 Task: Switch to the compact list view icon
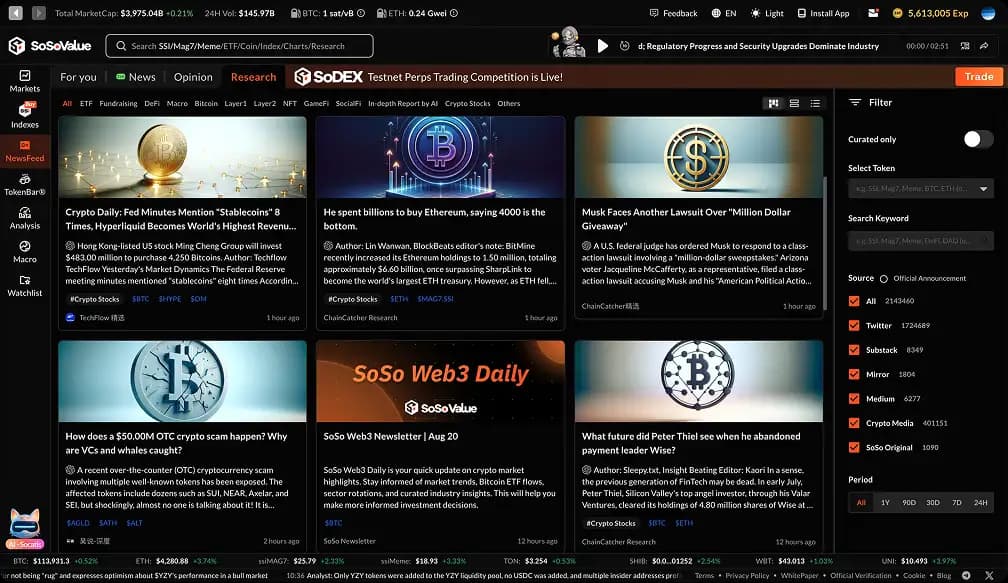click(815, 103)
